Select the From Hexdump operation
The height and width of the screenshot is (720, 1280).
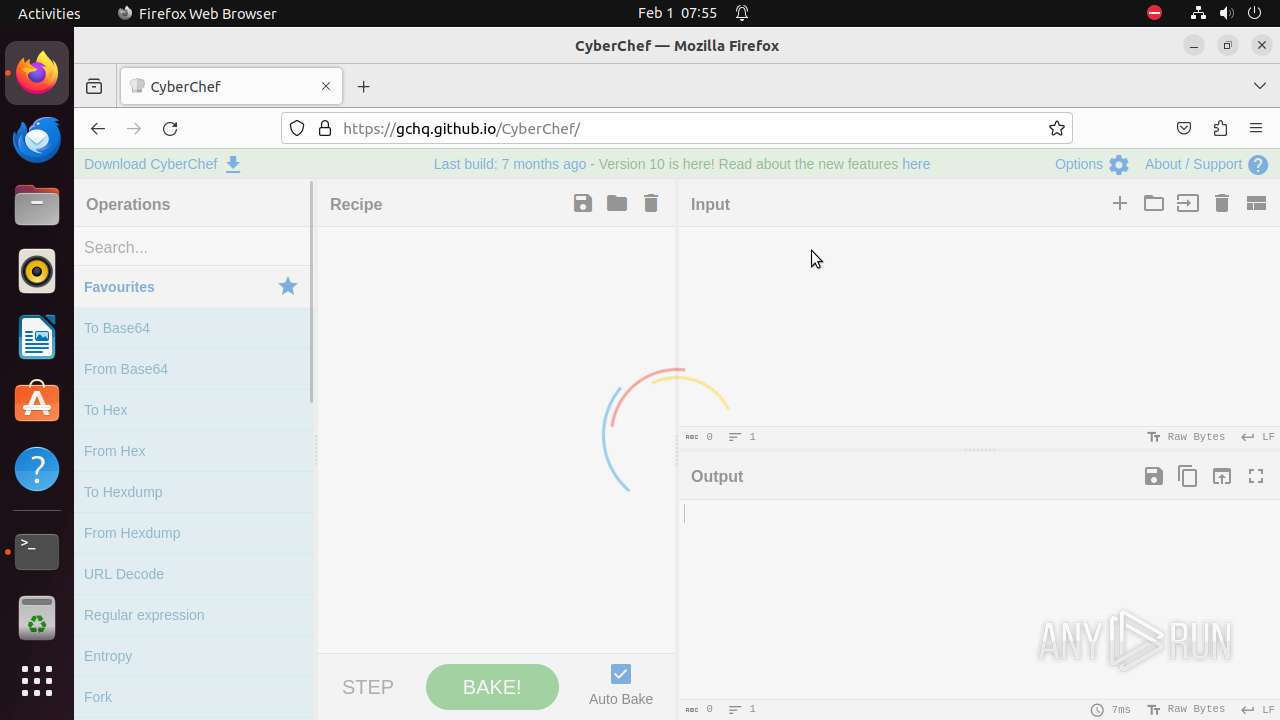[193, 533]
